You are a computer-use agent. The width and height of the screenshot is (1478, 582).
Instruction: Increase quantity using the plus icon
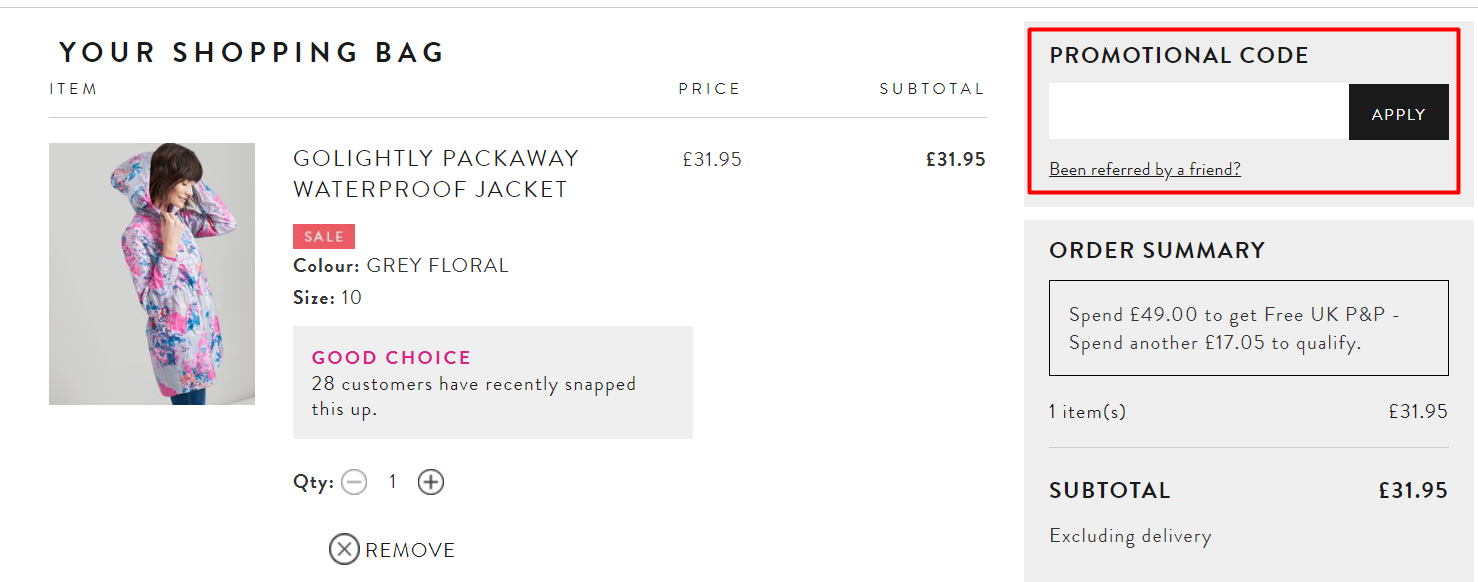431,481
